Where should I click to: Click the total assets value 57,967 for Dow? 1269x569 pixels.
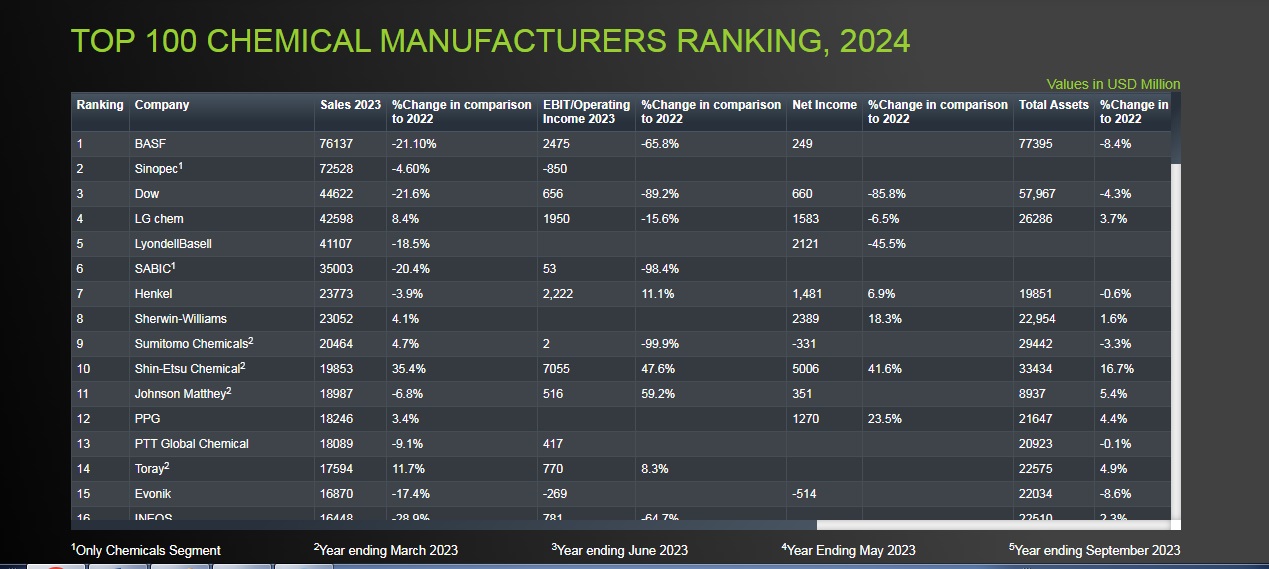[x=1037, y=194]
